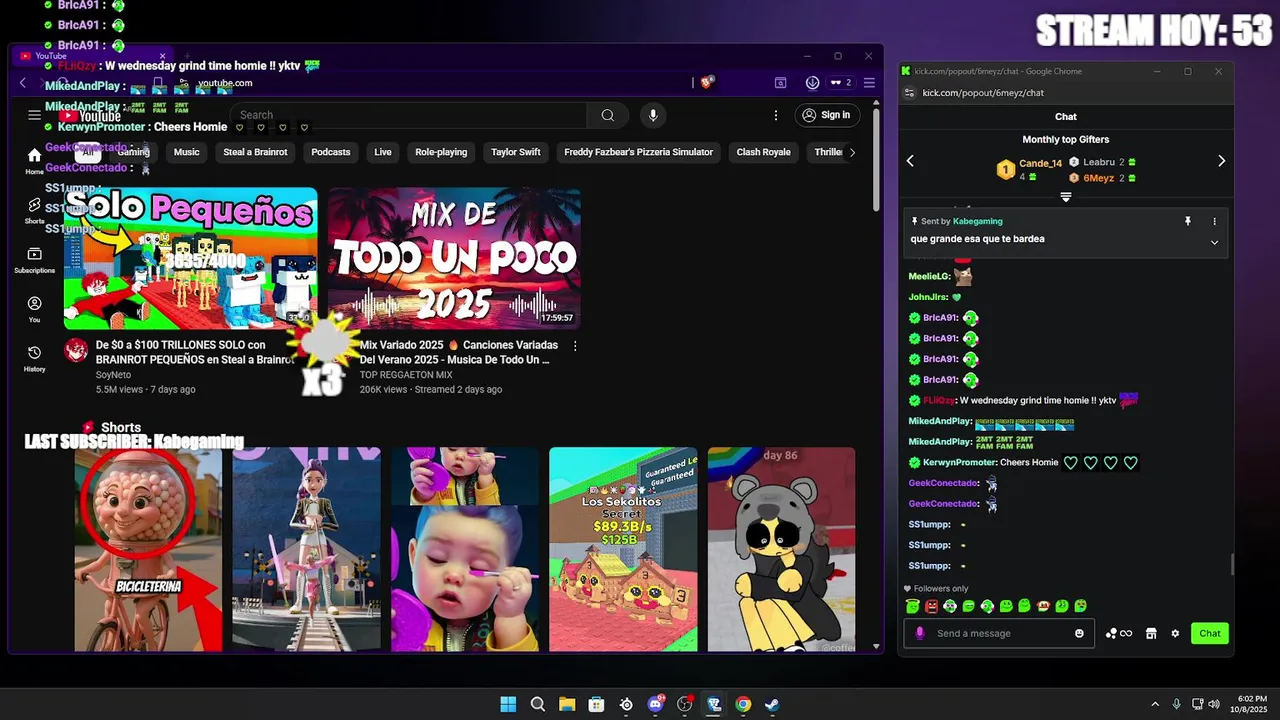Open options menu for Mix Variado 2025 video
The image size is (1280, 720).
click(x=575, y=345)
